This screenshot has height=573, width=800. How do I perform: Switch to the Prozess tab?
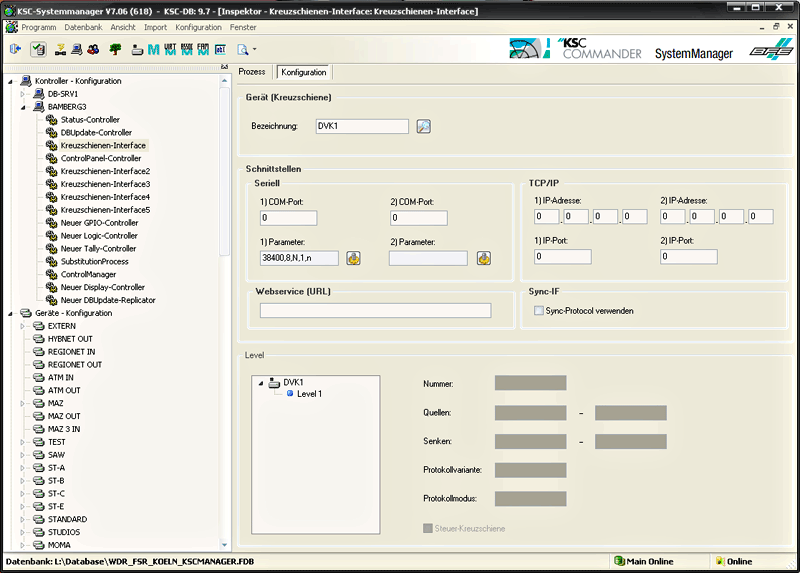[x=252, y=72]
